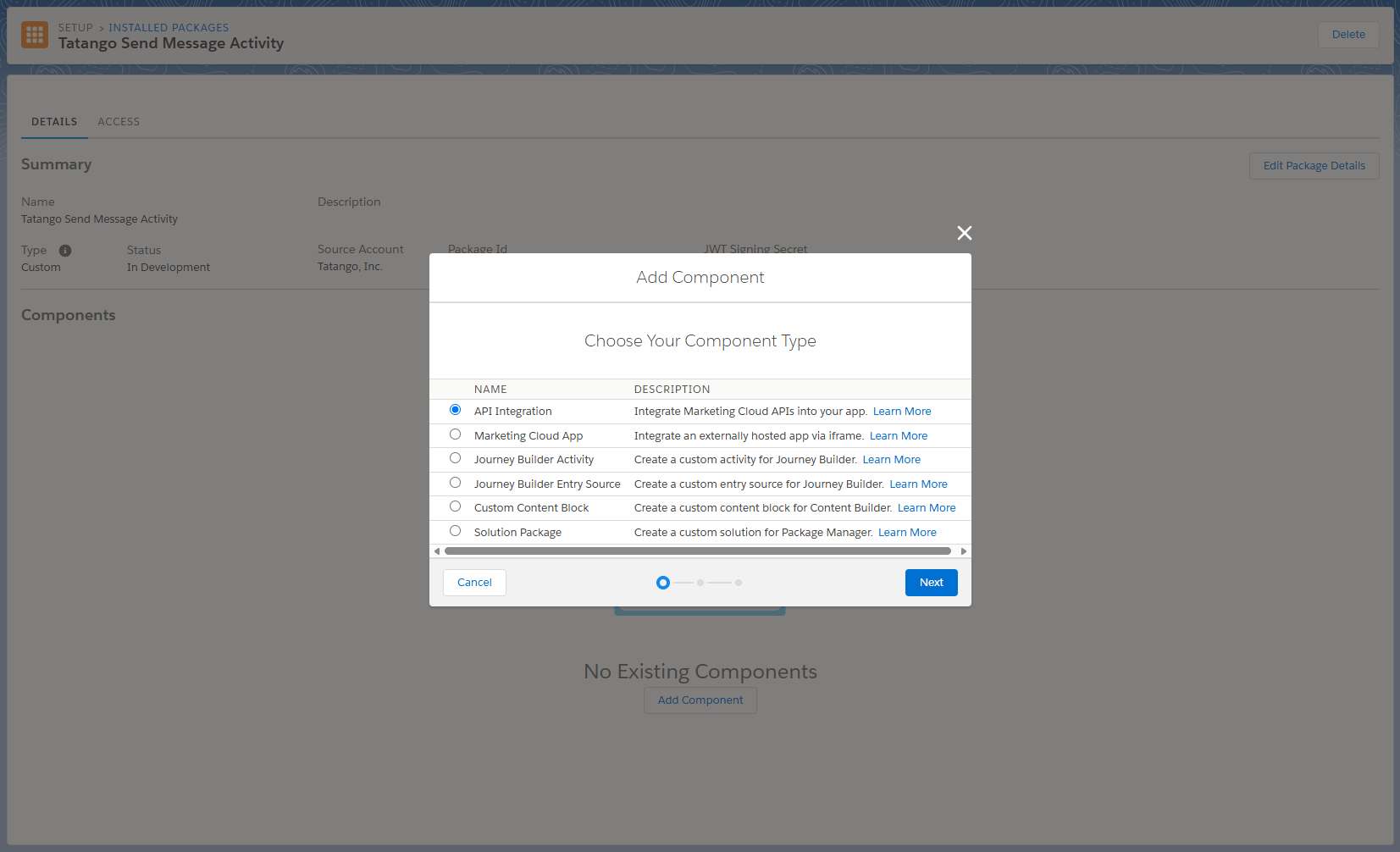Choose the Journey Builder Entry Source radio
The width and height of the screenshot is (1400, 852).
tap(455, 483)
